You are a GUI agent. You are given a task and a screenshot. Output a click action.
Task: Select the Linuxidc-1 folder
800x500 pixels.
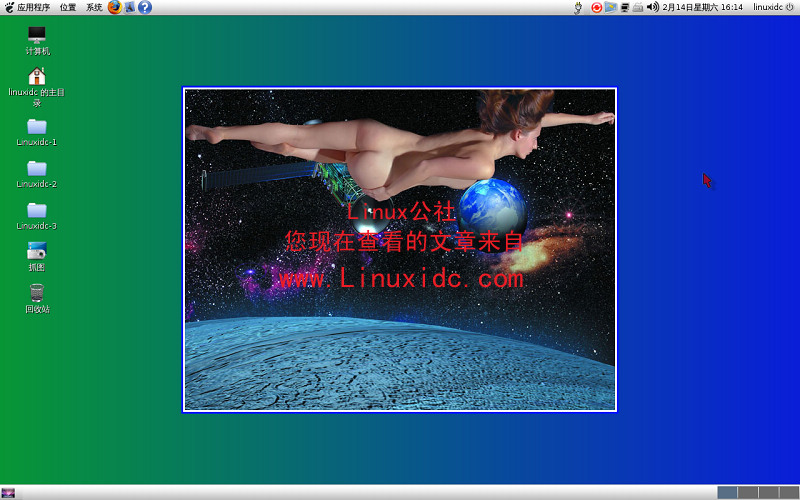pyautogui.click(x=37, y=133)
